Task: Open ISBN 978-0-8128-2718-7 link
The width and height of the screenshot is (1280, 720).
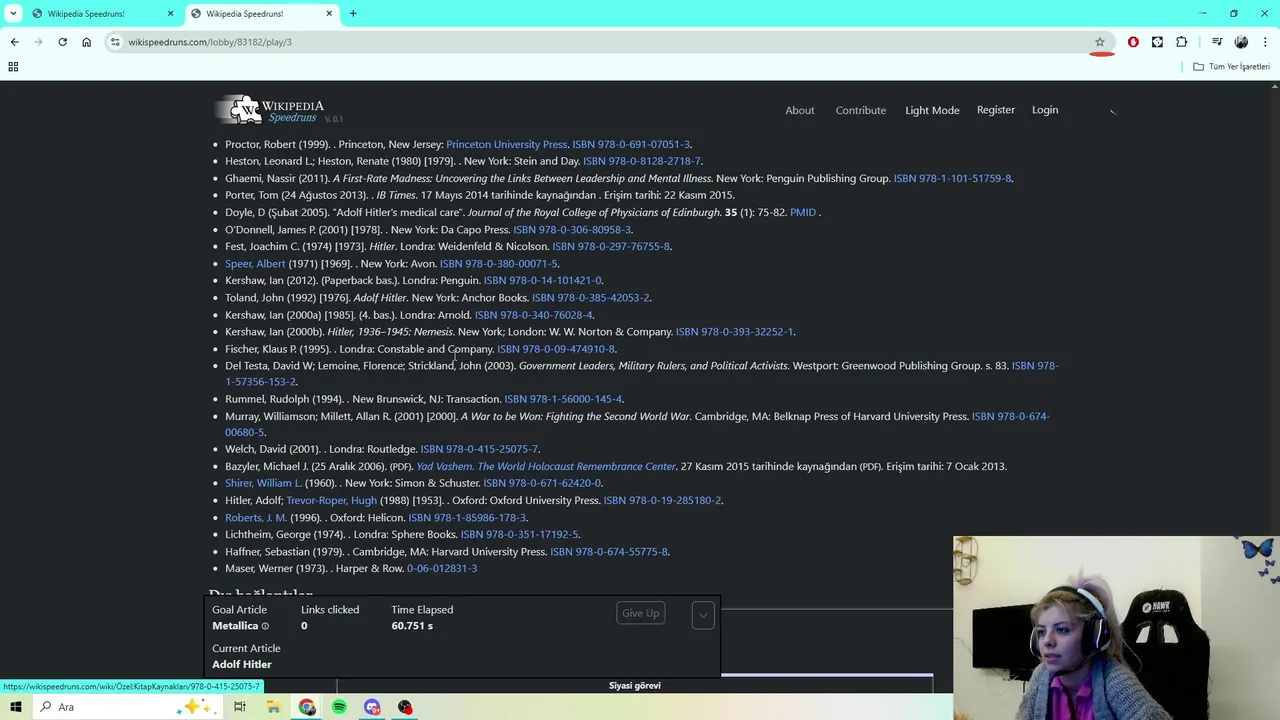Action: coord(642,161)
